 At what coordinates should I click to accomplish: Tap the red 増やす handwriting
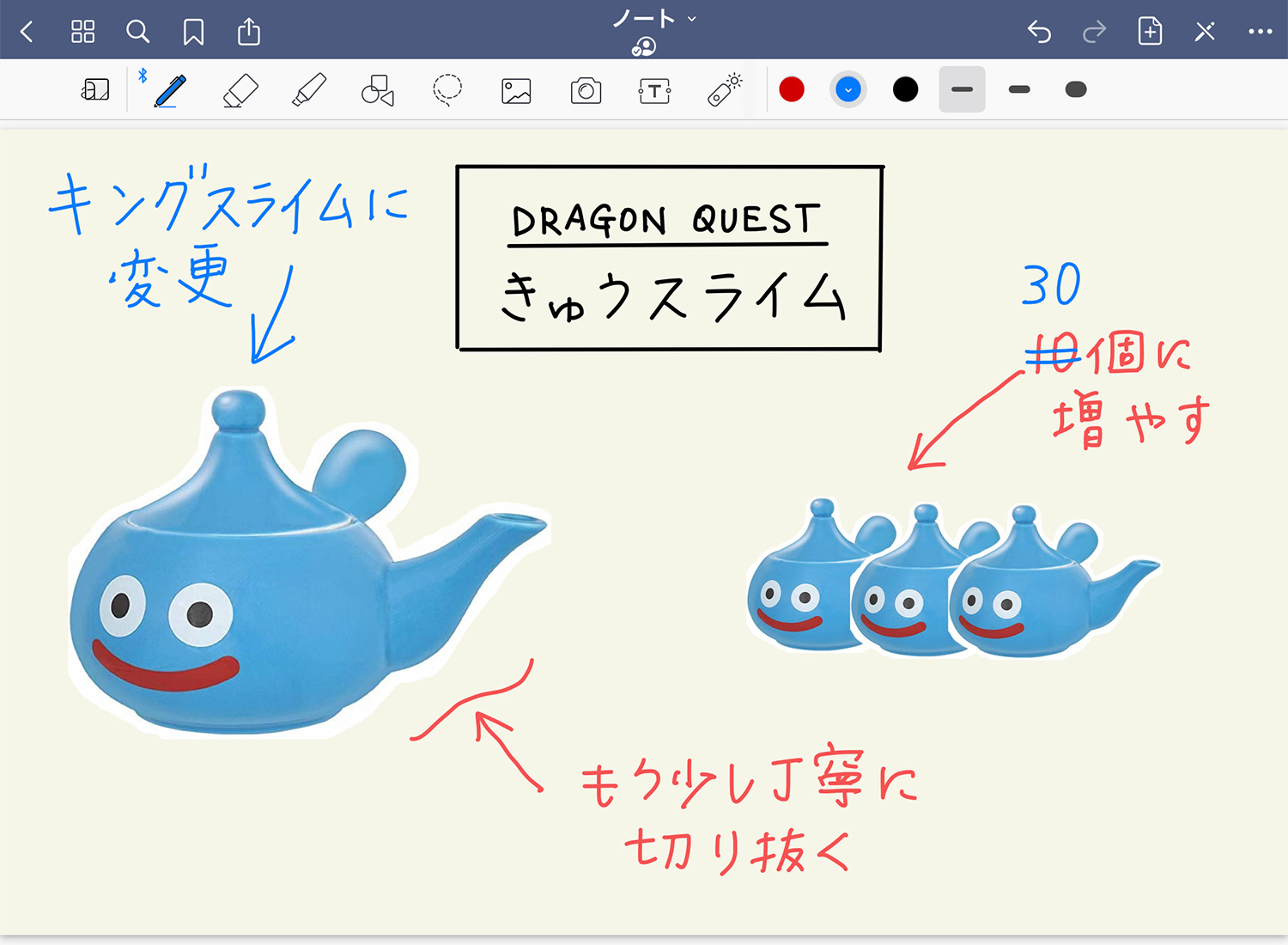tap(1132, 419)
